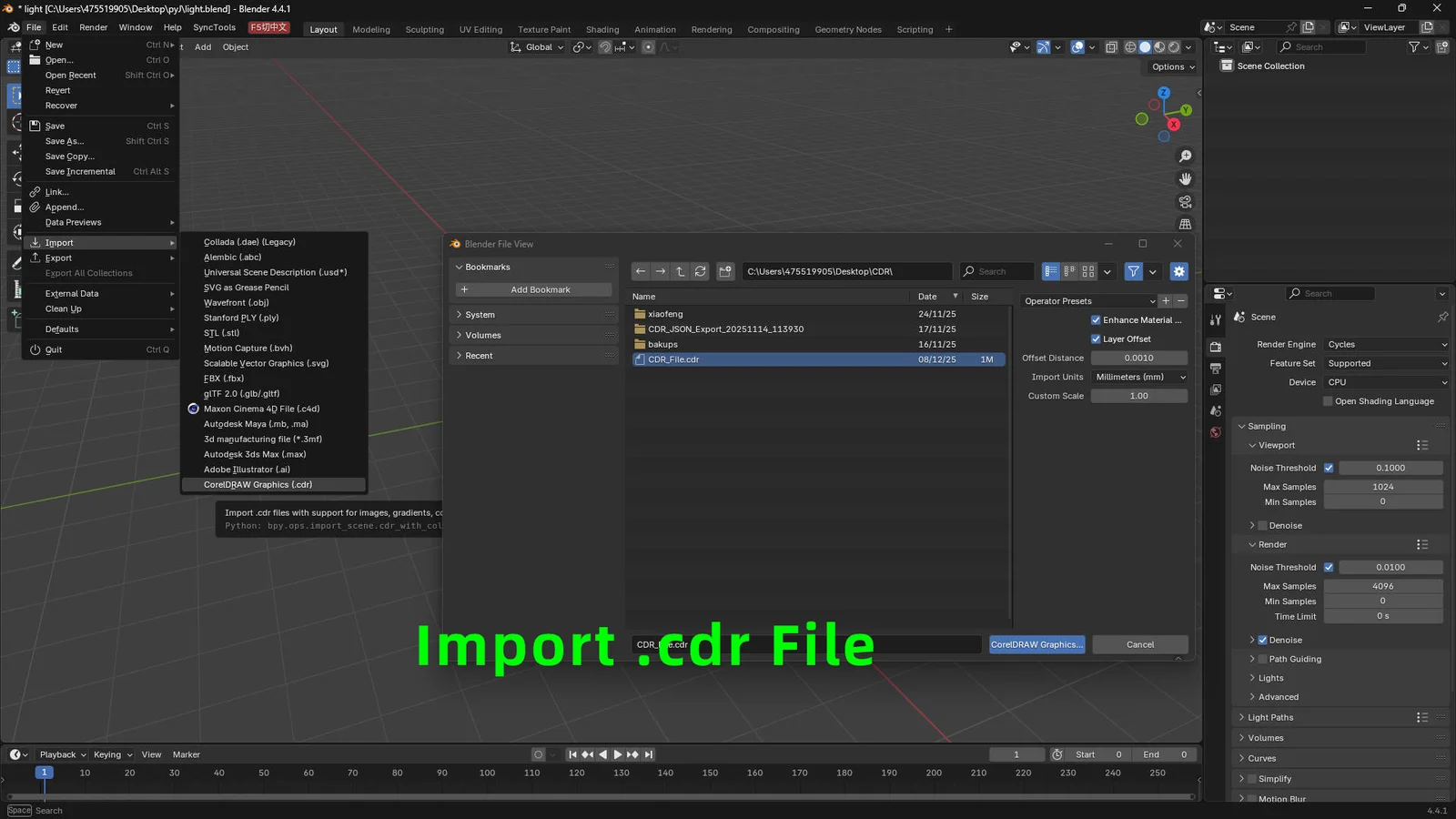Toggle the filter funnel in file browser

[x=1133, y=271]
